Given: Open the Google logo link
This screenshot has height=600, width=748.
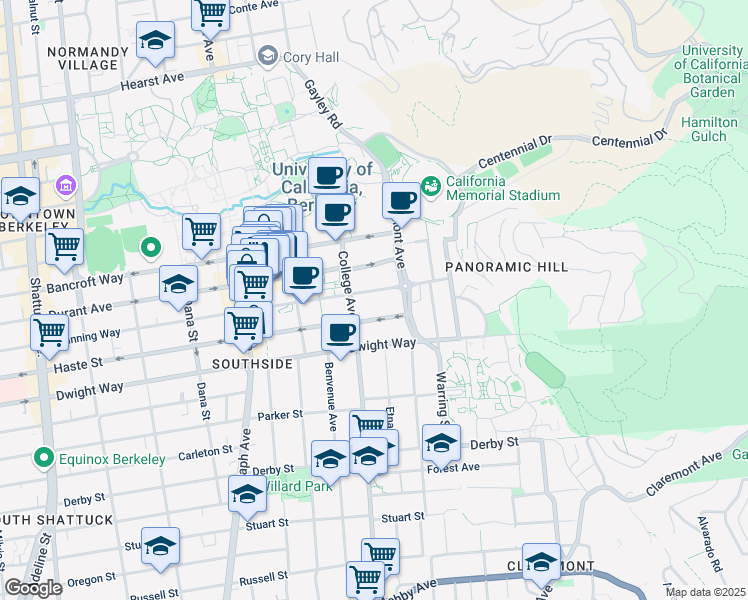Looking at the screenshot, I should 33,589.
